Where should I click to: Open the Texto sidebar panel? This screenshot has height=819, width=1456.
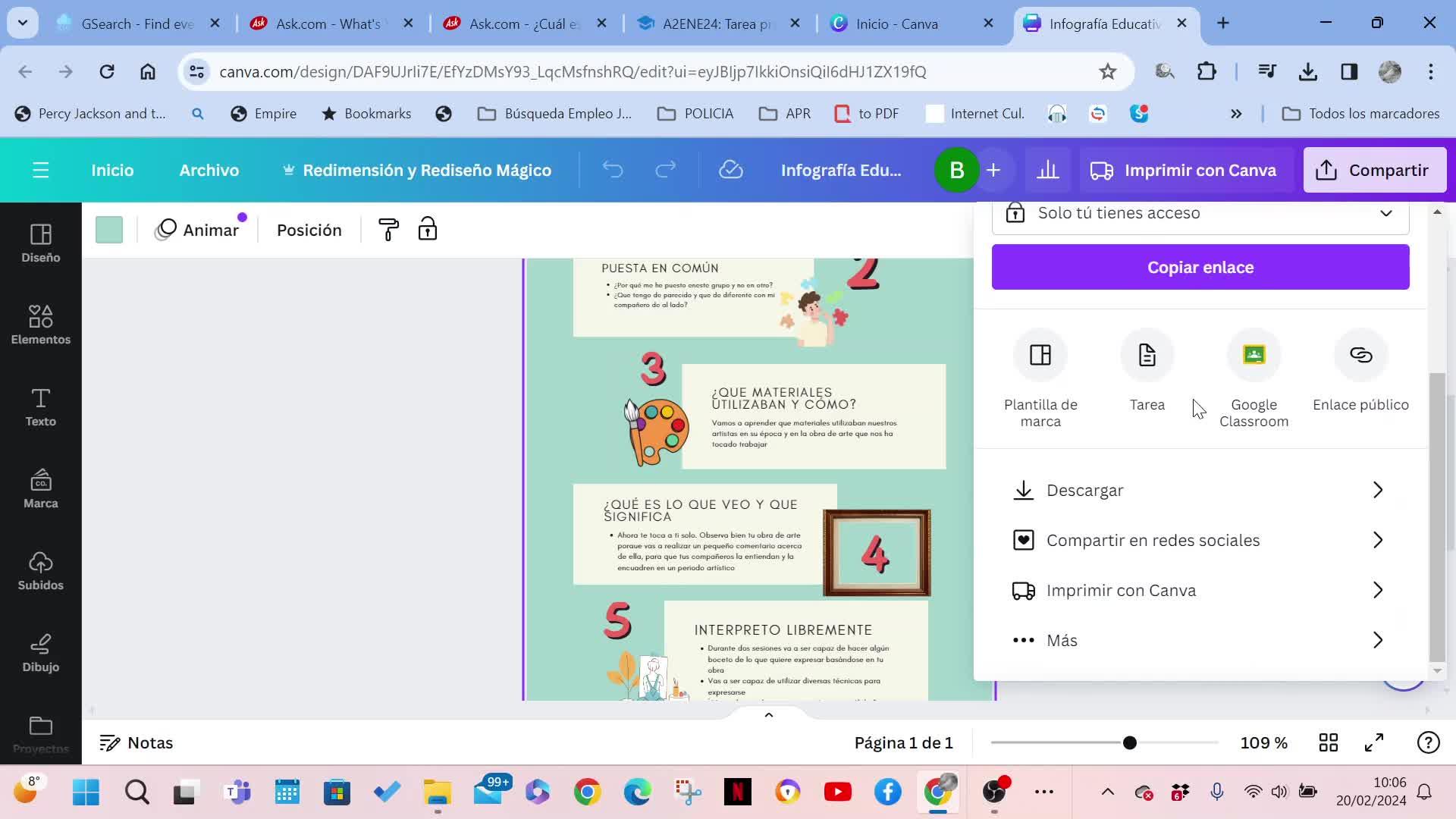tap(40, 407)
